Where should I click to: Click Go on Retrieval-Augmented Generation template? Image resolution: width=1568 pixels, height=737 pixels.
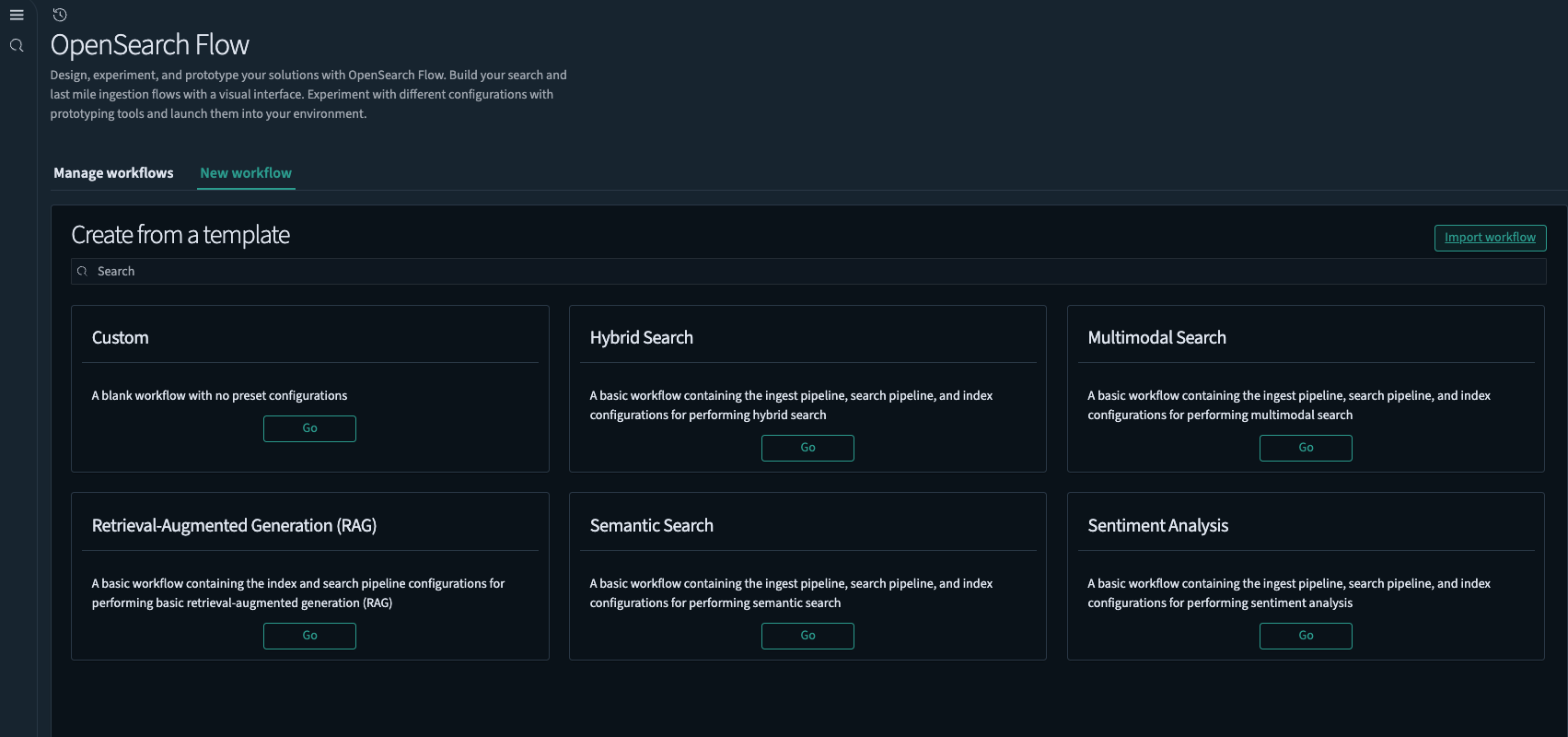(309, 636)
